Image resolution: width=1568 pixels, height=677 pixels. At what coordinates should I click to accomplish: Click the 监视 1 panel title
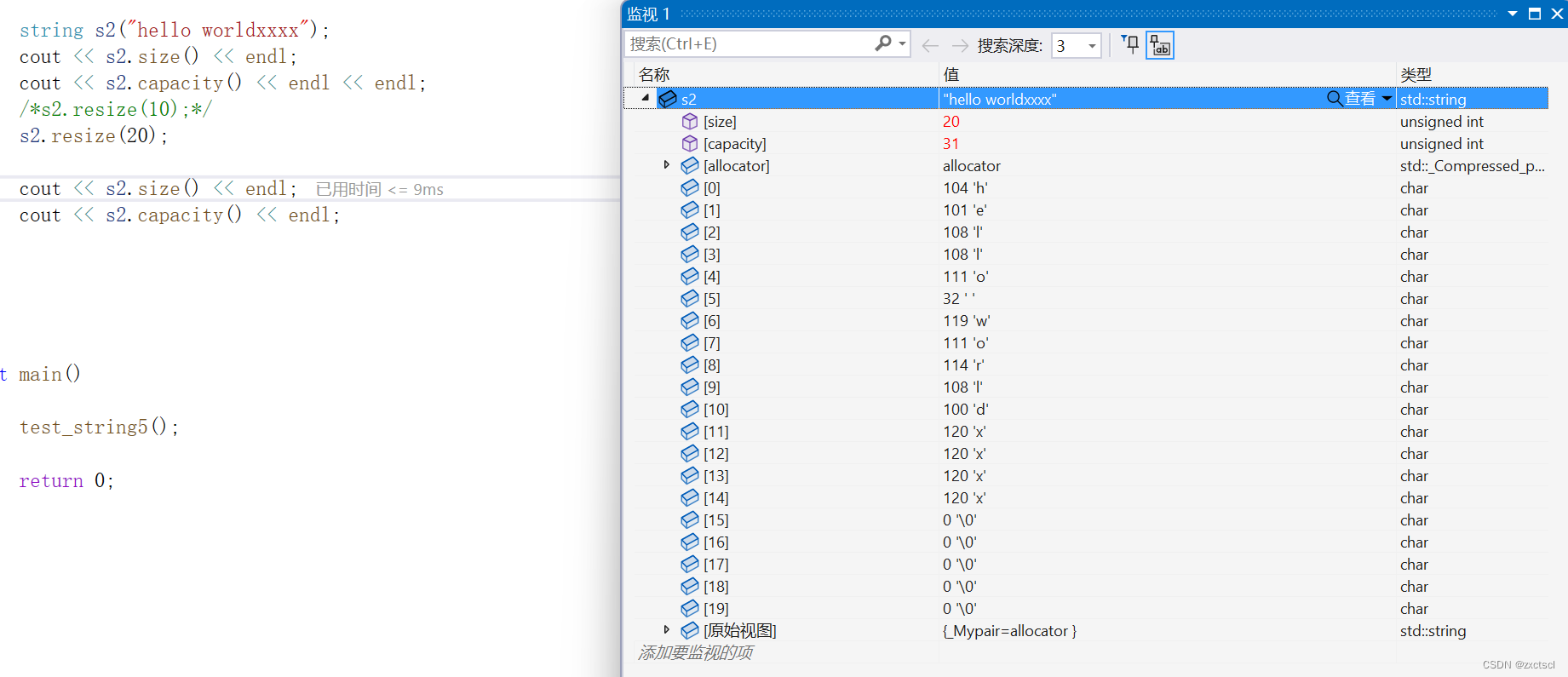648,14
